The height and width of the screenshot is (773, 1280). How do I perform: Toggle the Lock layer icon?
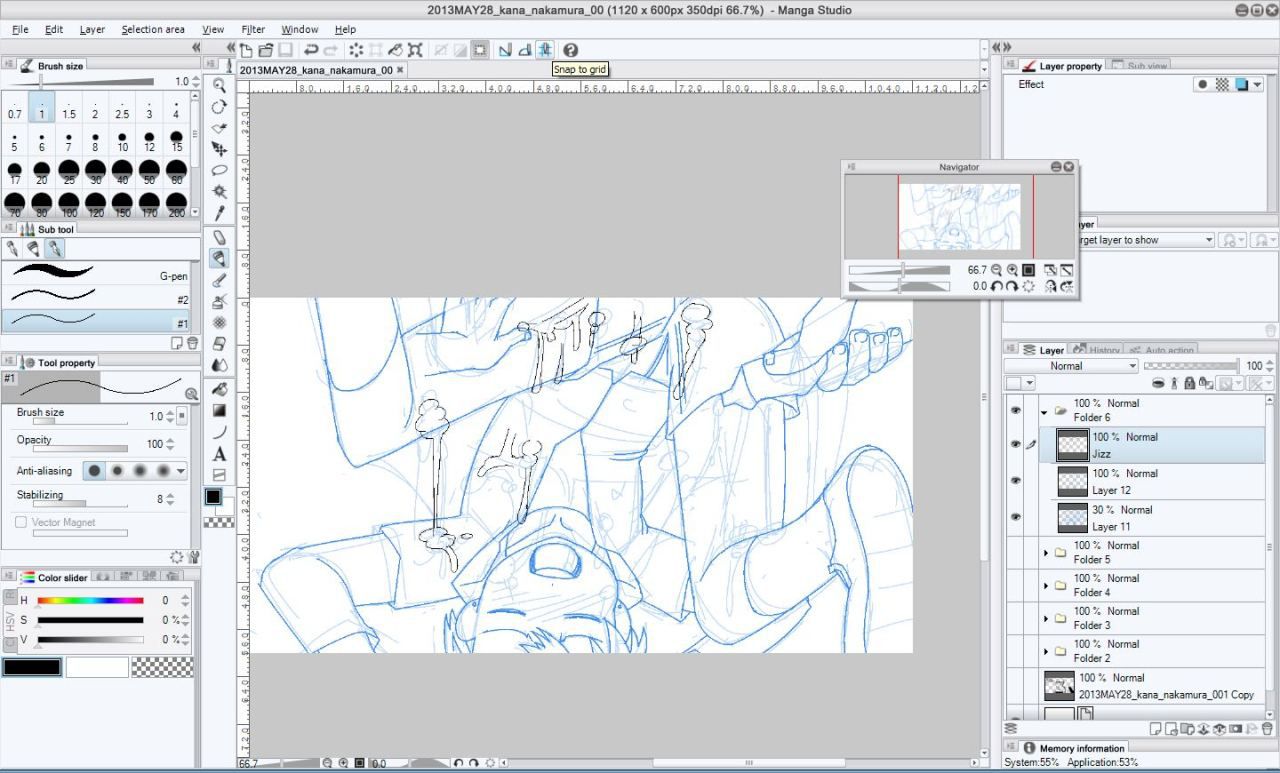coord(1189,383)
